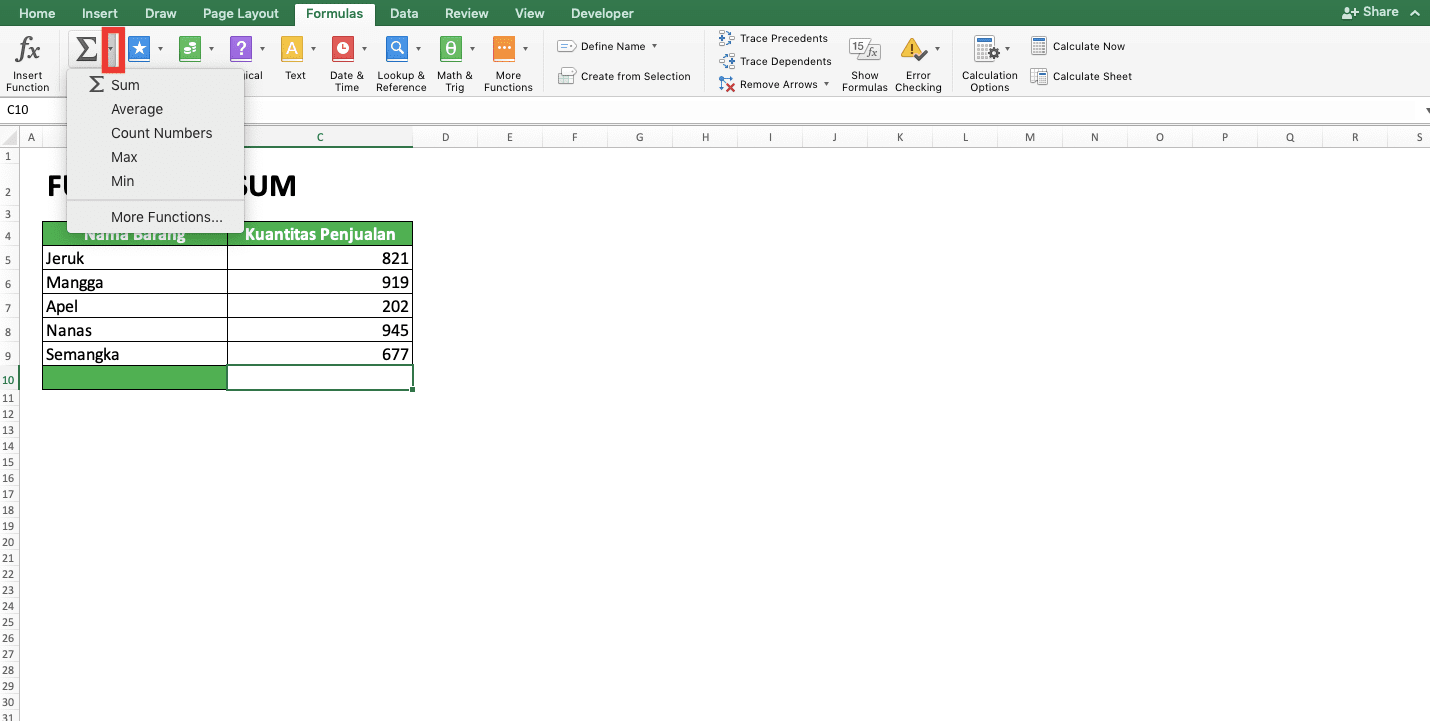Click Calculate Now
Image resolution: width=1430 pixels, height=721 pixels.
tap(1078, 46)
